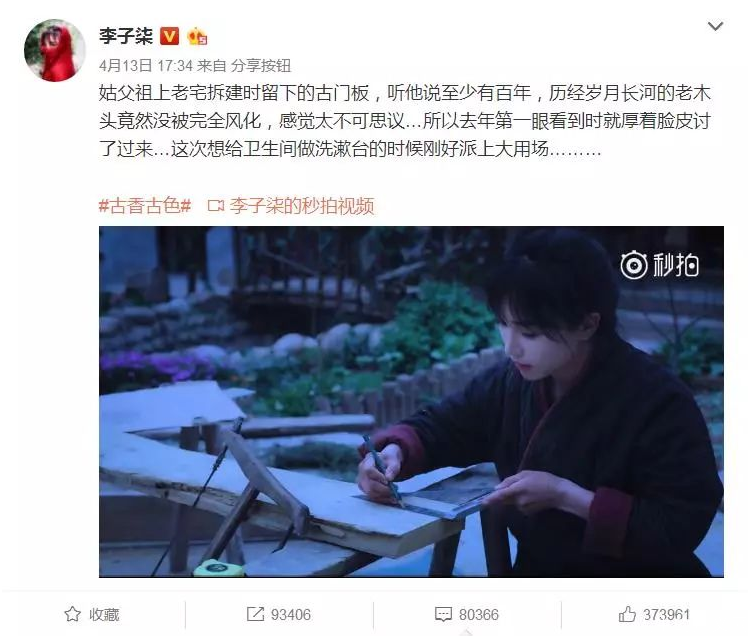
Task: Click the 373961 like count
Action: [x=666, y=615]
